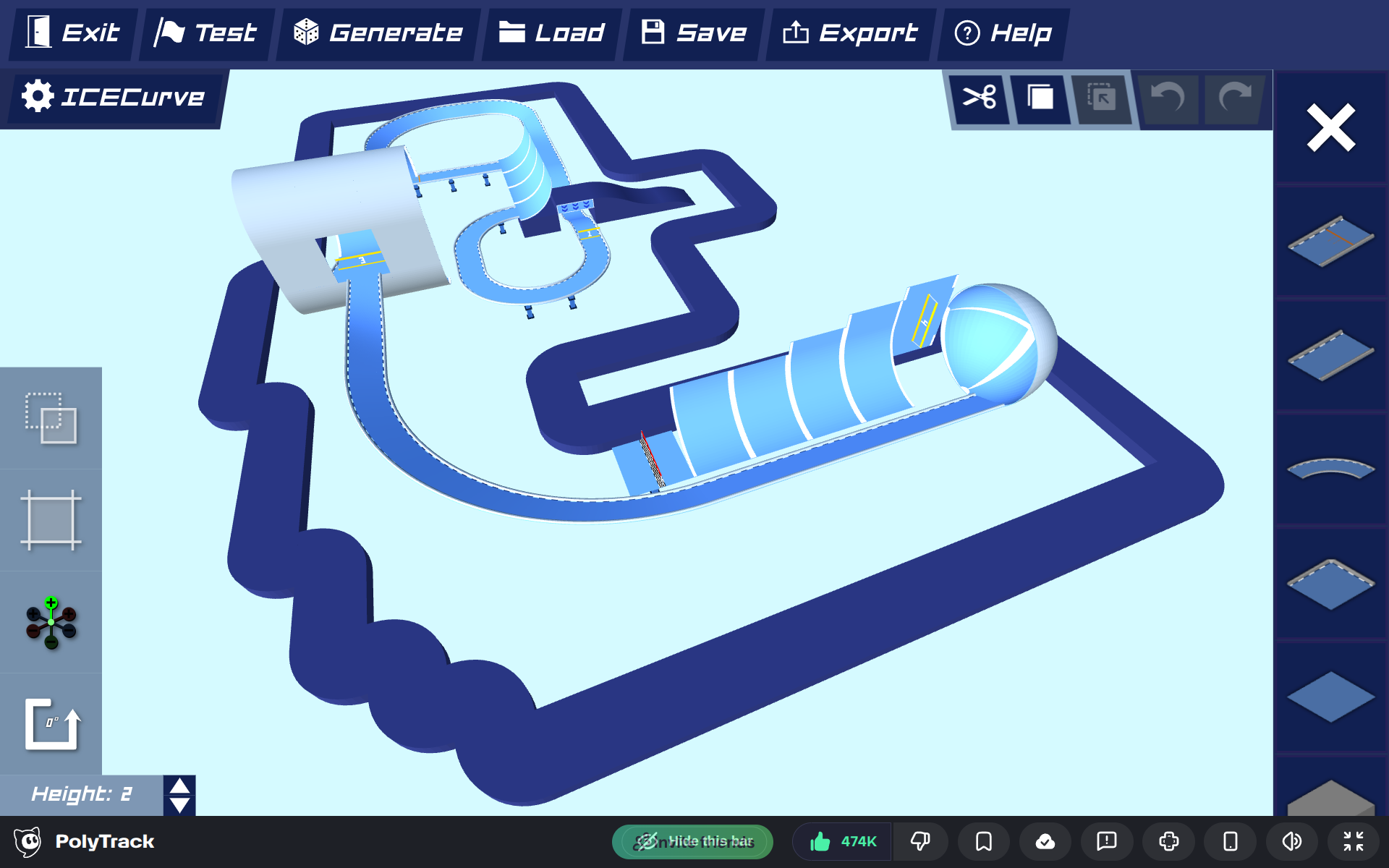Open the Test track button

pyautogui.click(x=207, y=33)
